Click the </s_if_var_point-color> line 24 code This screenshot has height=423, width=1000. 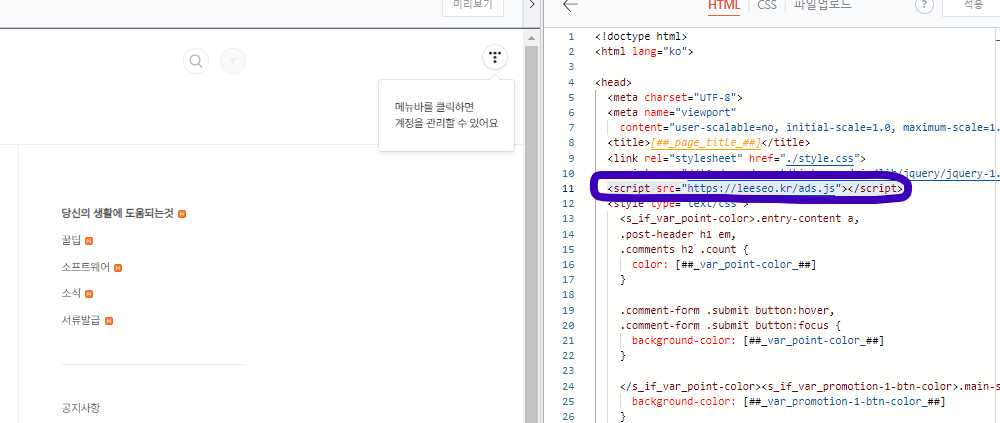click(809, 386)
